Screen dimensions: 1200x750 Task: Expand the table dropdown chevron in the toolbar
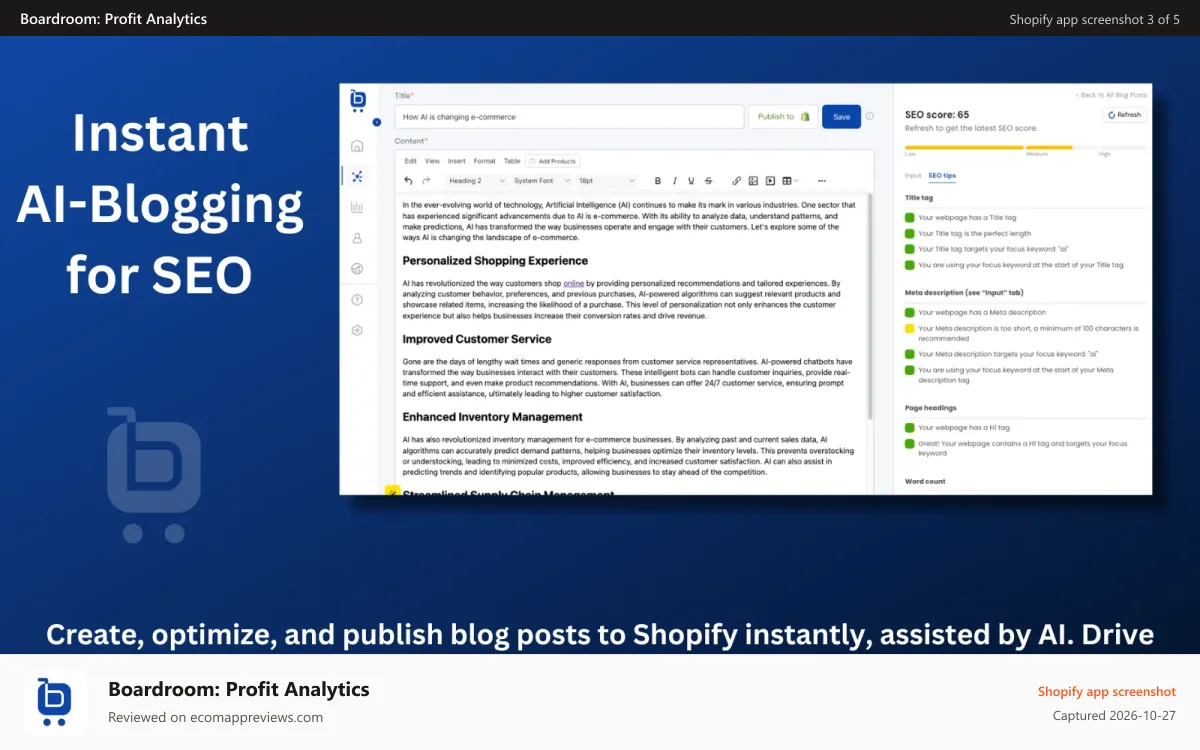point(797,181)
